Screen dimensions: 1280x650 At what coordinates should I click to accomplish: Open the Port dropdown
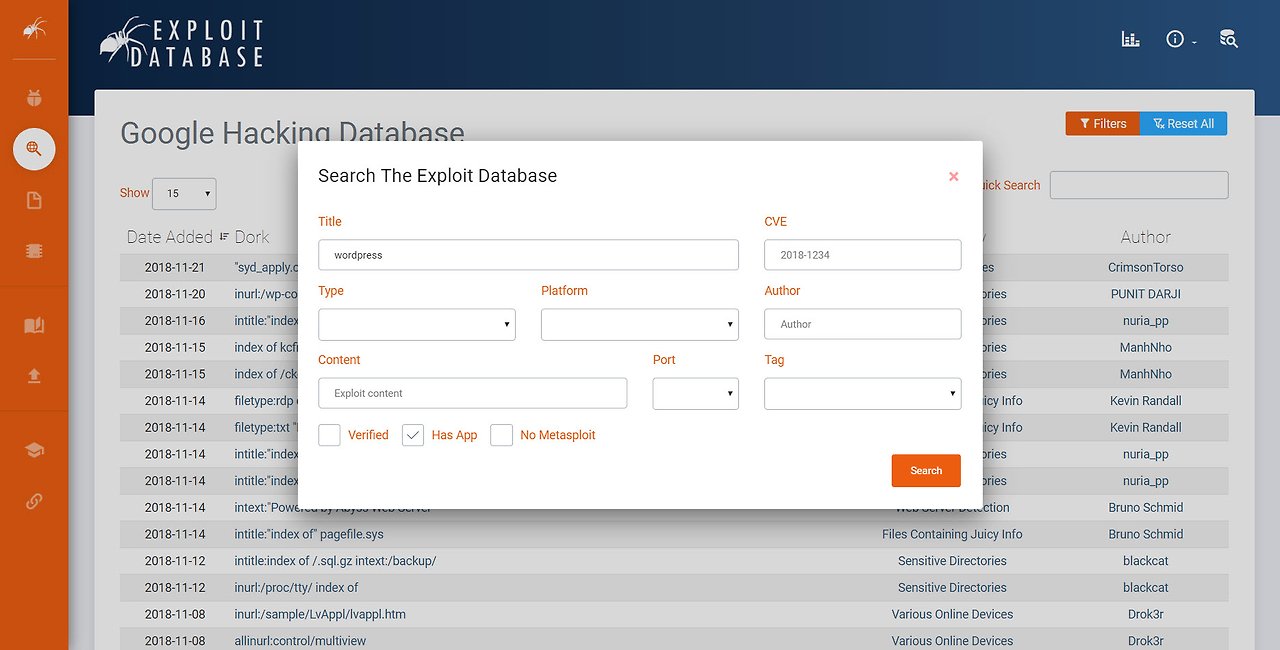(x=696, y=394)
